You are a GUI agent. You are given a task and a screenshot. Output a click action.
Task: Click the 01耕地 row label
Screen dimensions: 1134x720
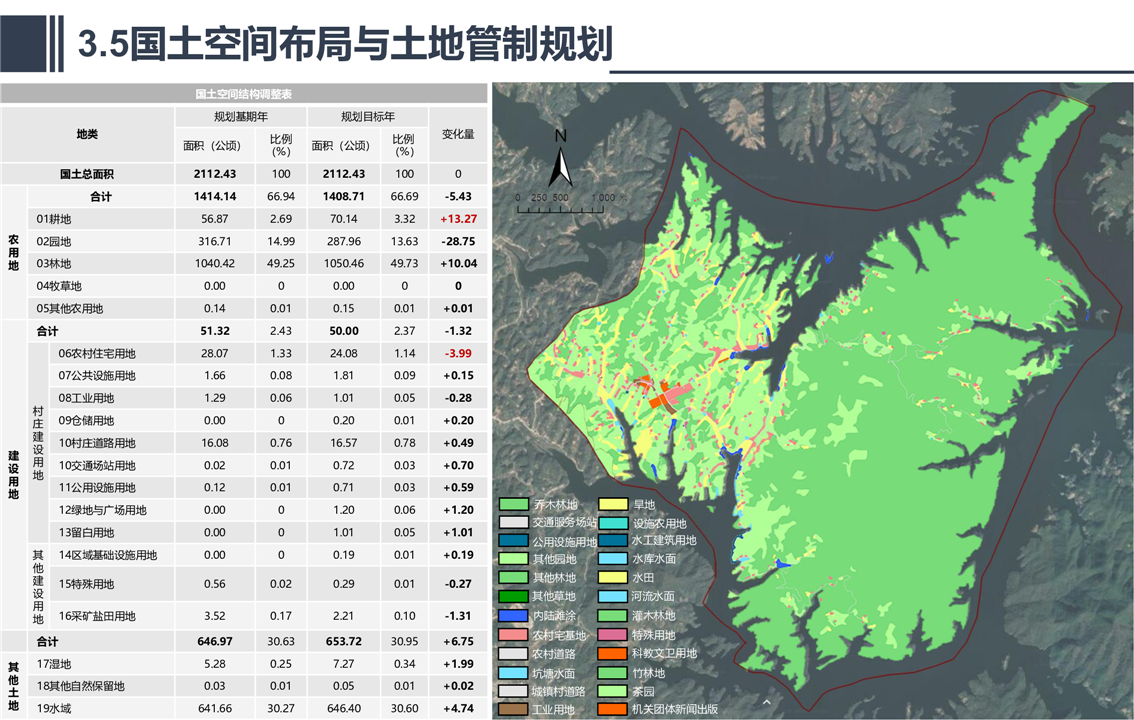click(x=54, y=219)
